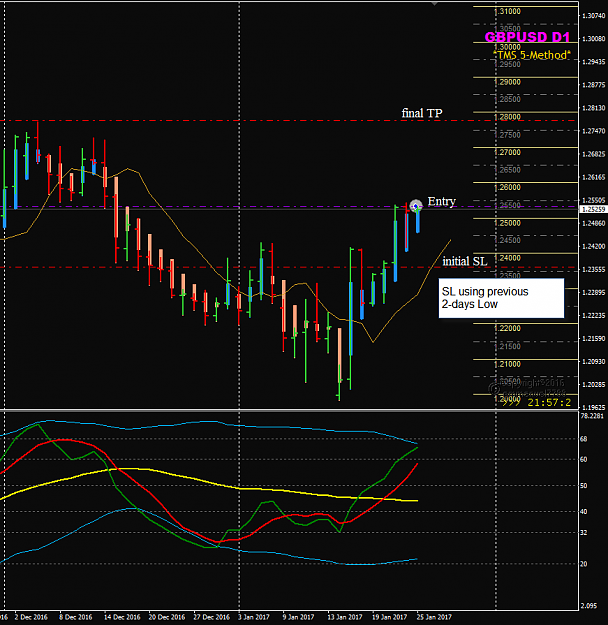Click the 1.21000 round-number level label
The height and width of the screenshot is (625, 608).
point(508,364)
